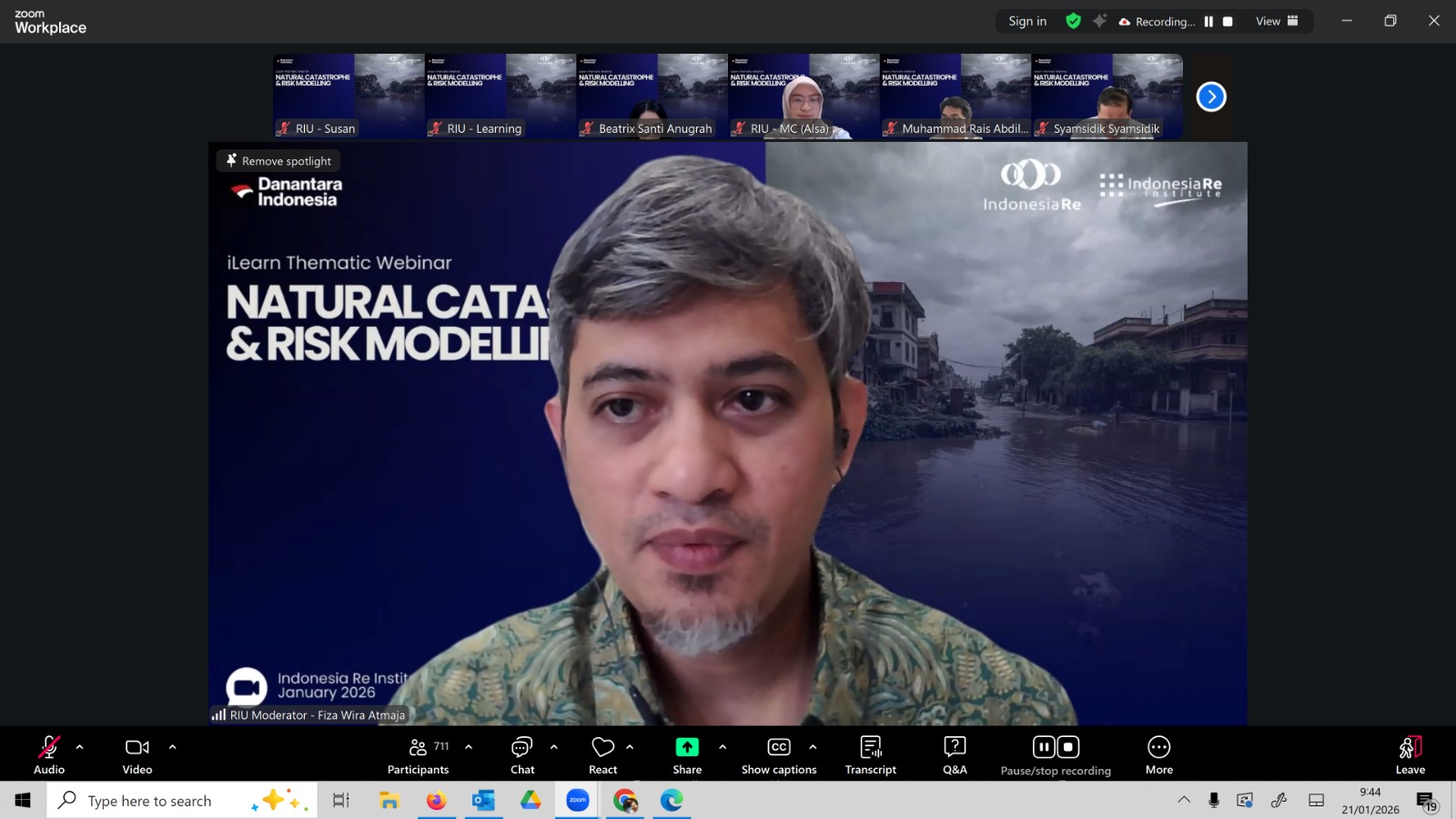Click the green Share screen icon

[x=687, y=747]
